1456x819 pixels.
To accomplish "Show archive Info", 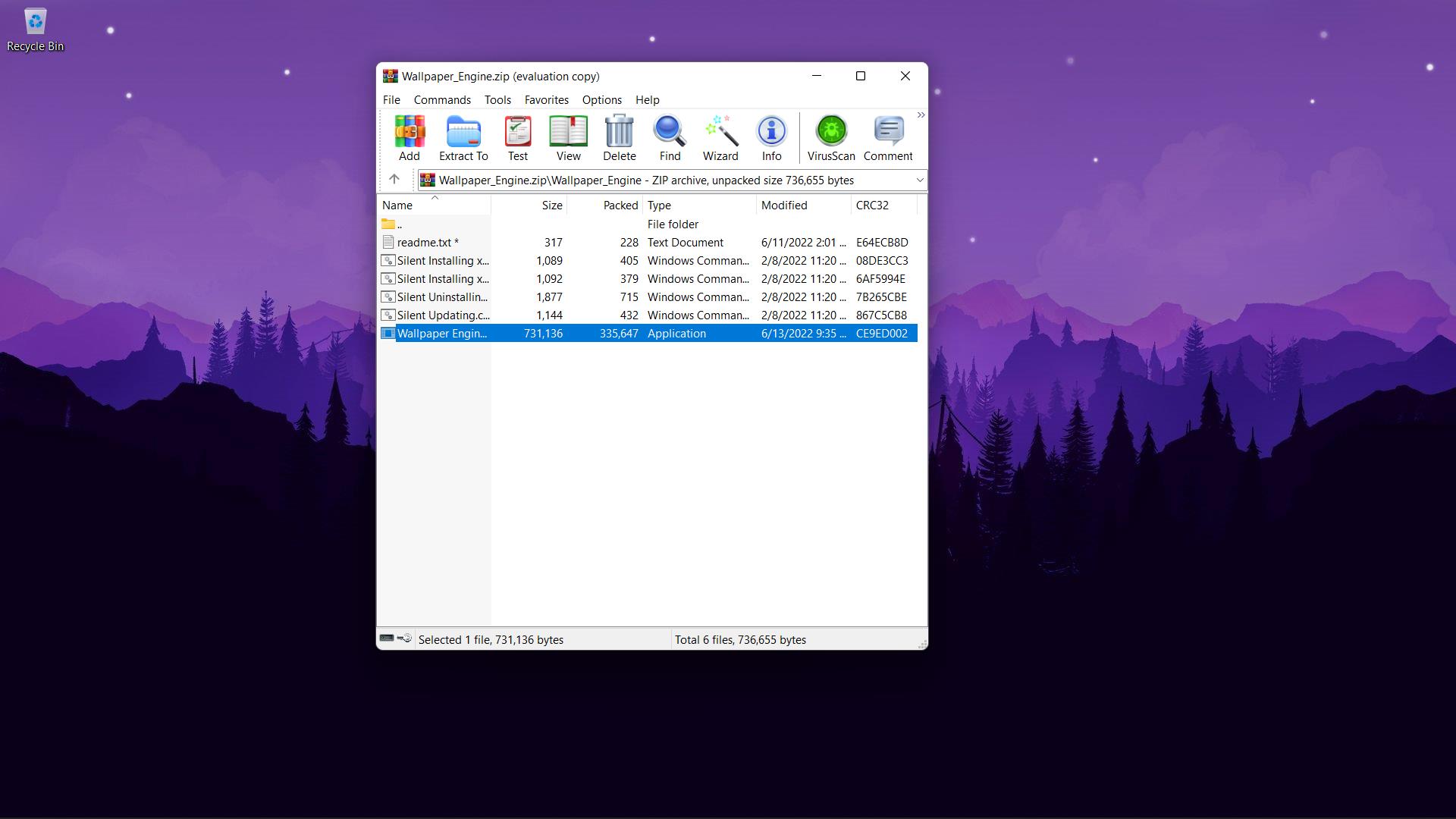I will coord(771,138).
